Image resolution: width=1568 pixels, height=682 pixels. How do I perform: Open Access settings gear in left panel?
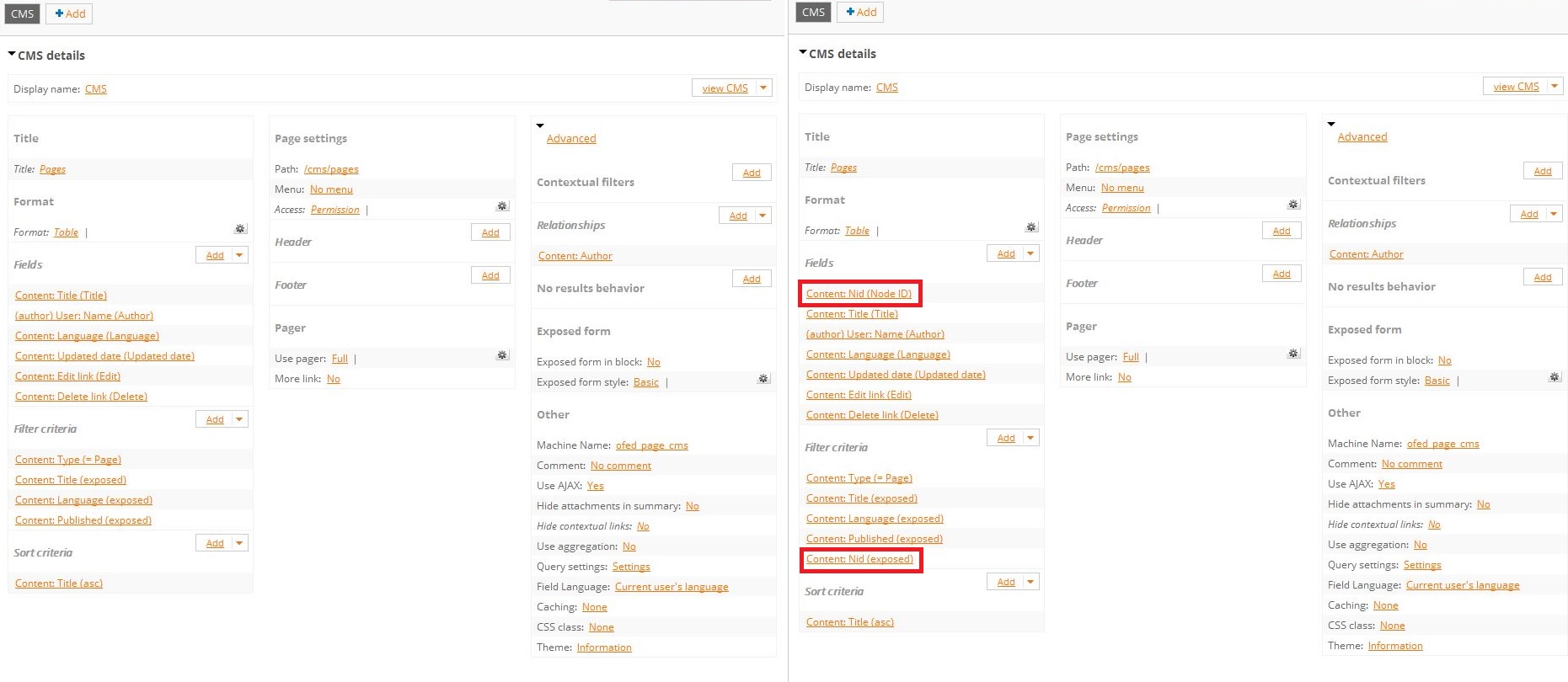[x=502, y=206]
